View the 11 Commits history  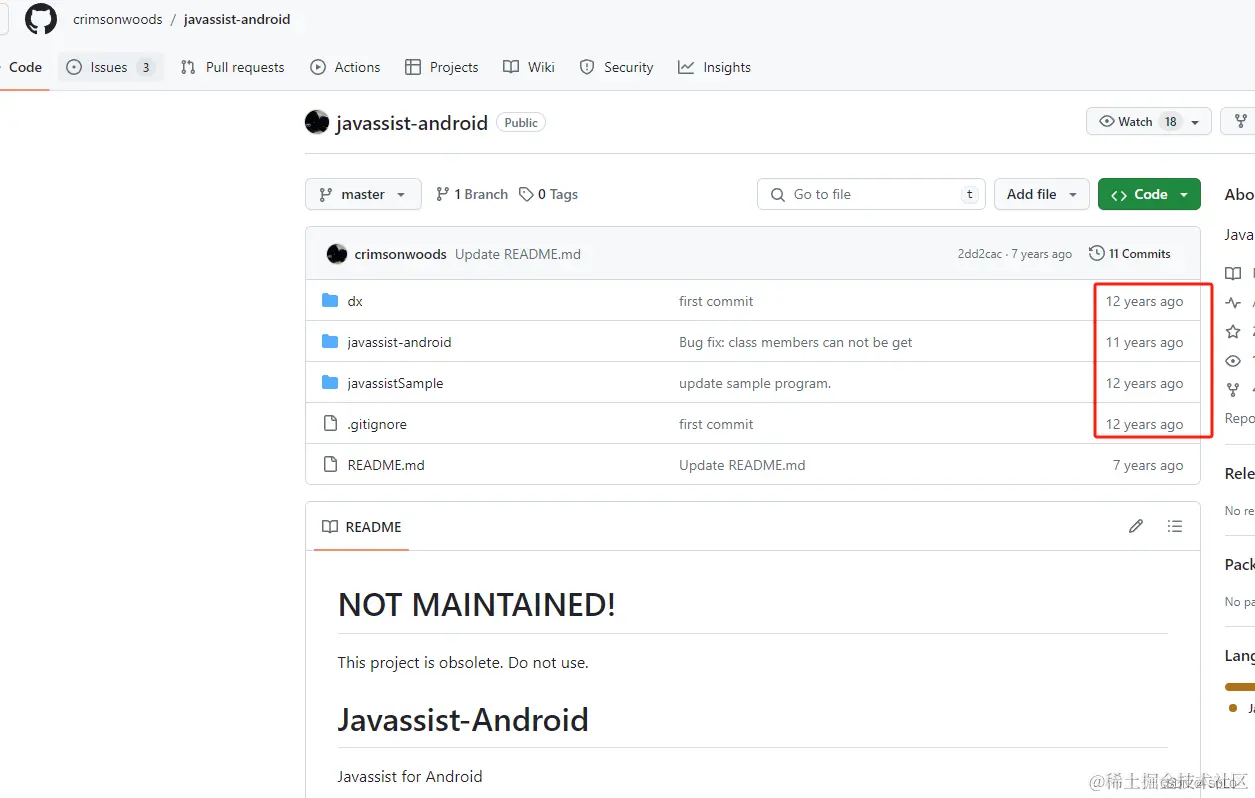1129,254
